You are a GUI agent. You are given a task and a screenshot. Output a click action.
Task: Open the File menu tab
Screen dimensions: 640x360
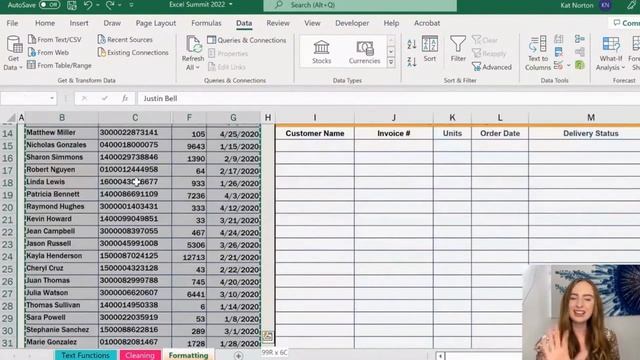click(12, 23)
